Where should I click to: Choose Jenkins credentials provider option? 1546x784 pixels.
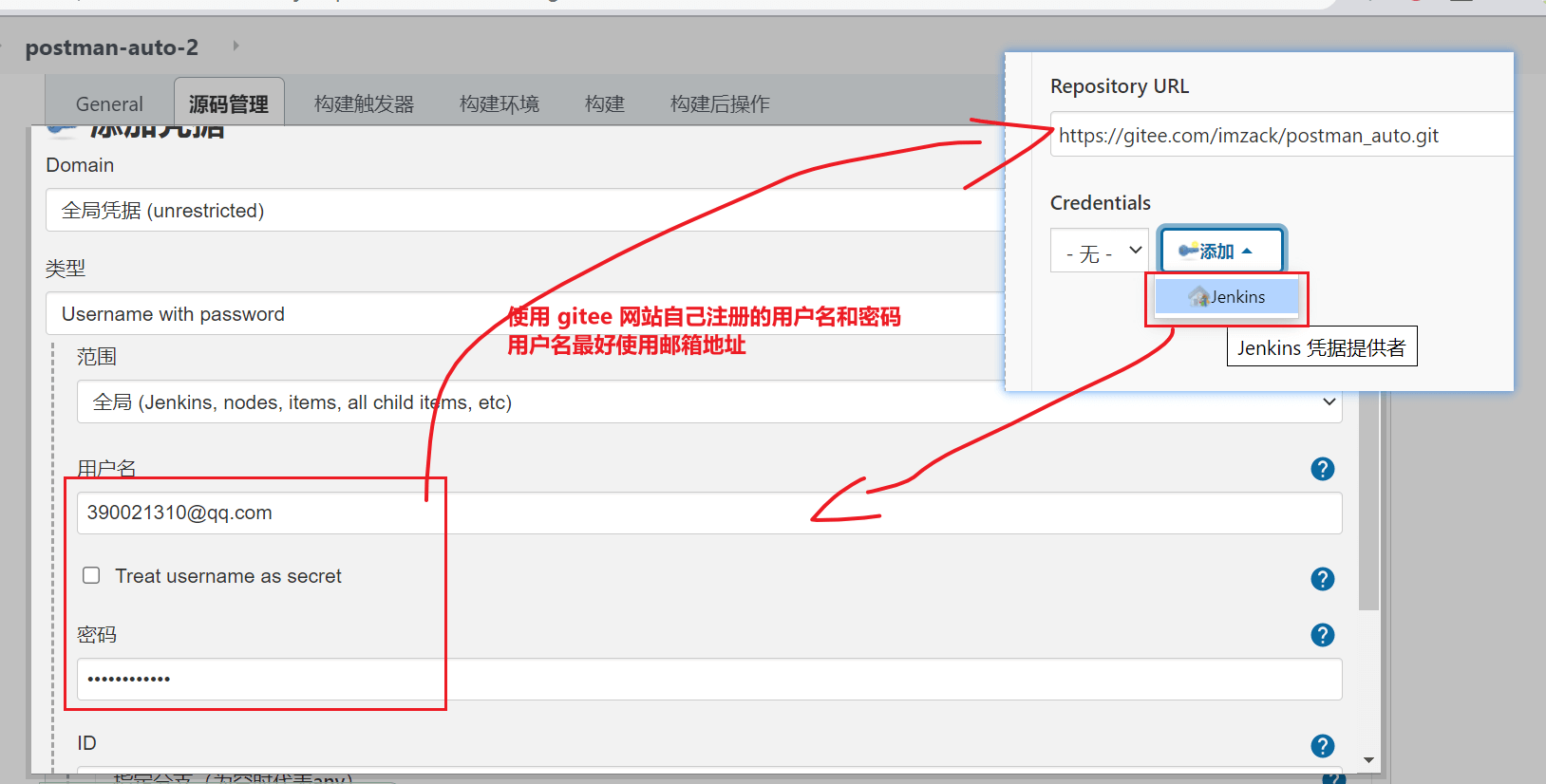coord(1226,297)
